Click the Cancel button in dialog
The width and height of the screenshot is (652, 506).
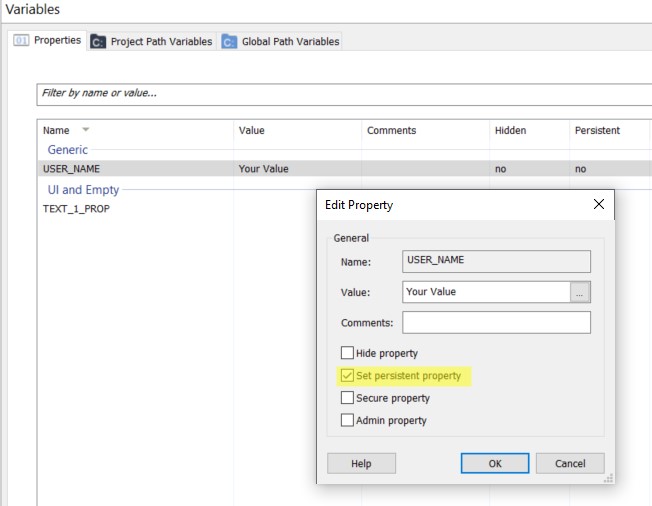(569, 463)
